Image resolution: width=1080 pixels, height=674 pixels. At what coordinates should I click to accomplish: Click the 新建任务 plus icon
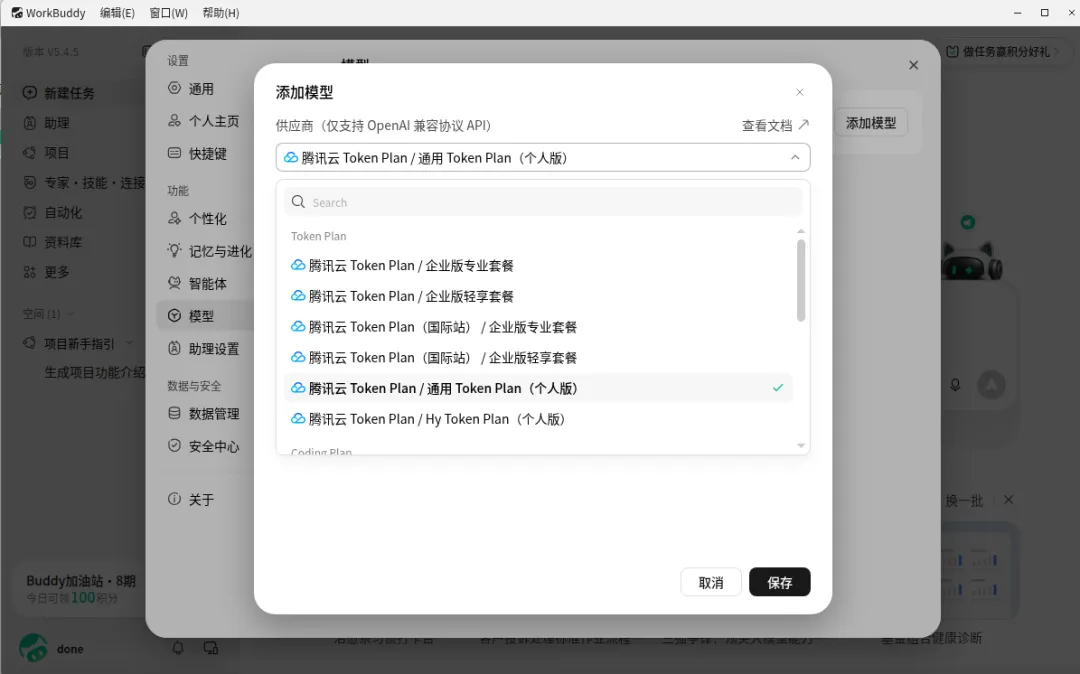click(30, 92)
